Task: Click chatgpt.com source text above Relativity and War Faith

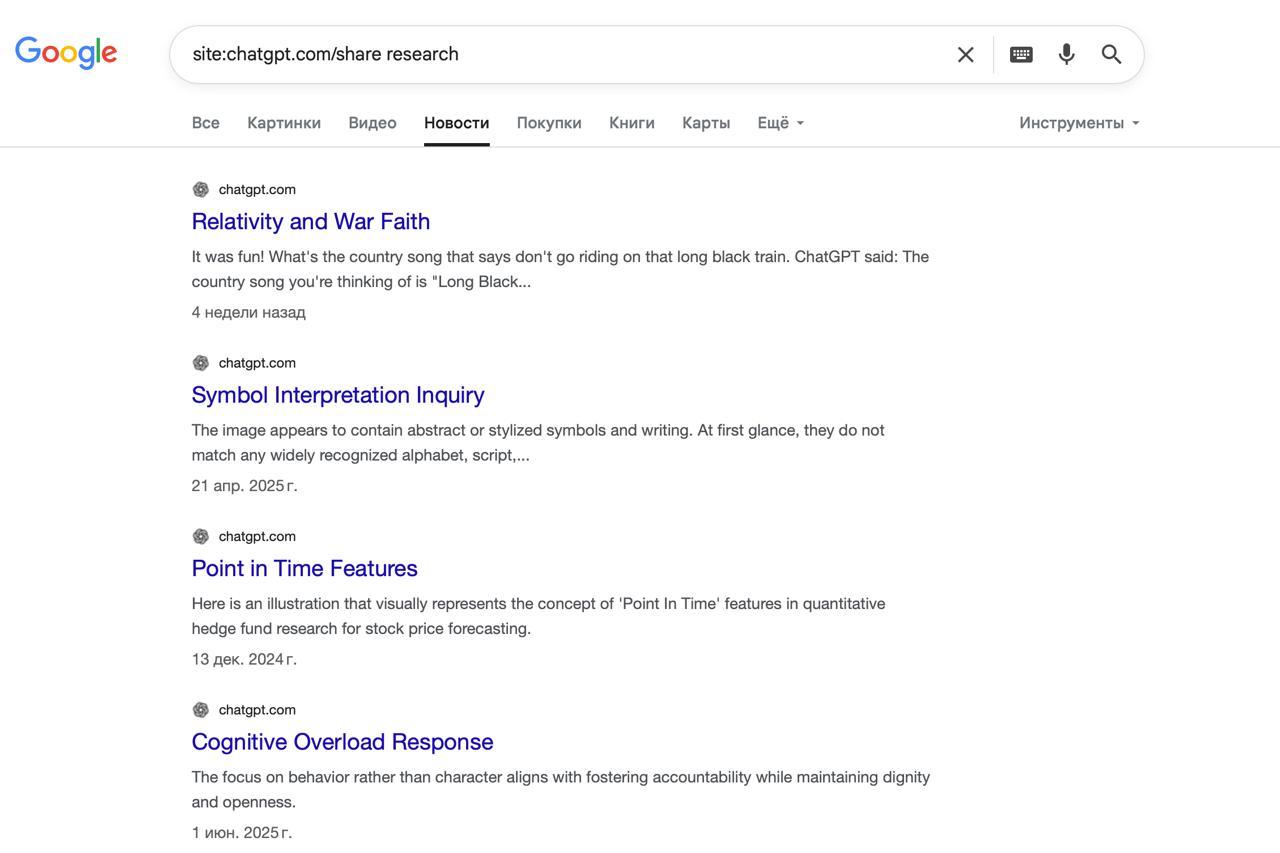Action: coord(257,189)
